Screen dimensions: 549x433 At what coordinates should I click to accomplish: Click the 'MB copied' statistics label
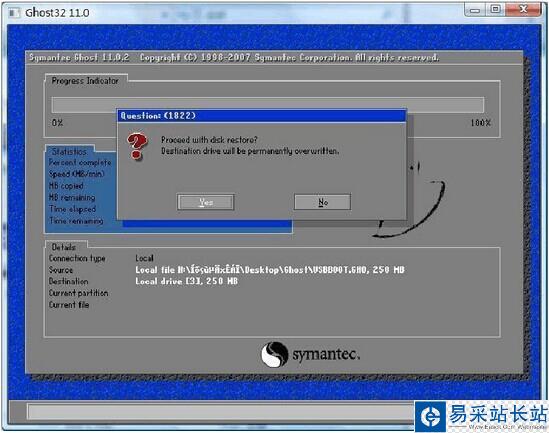[x=66, y=186]
